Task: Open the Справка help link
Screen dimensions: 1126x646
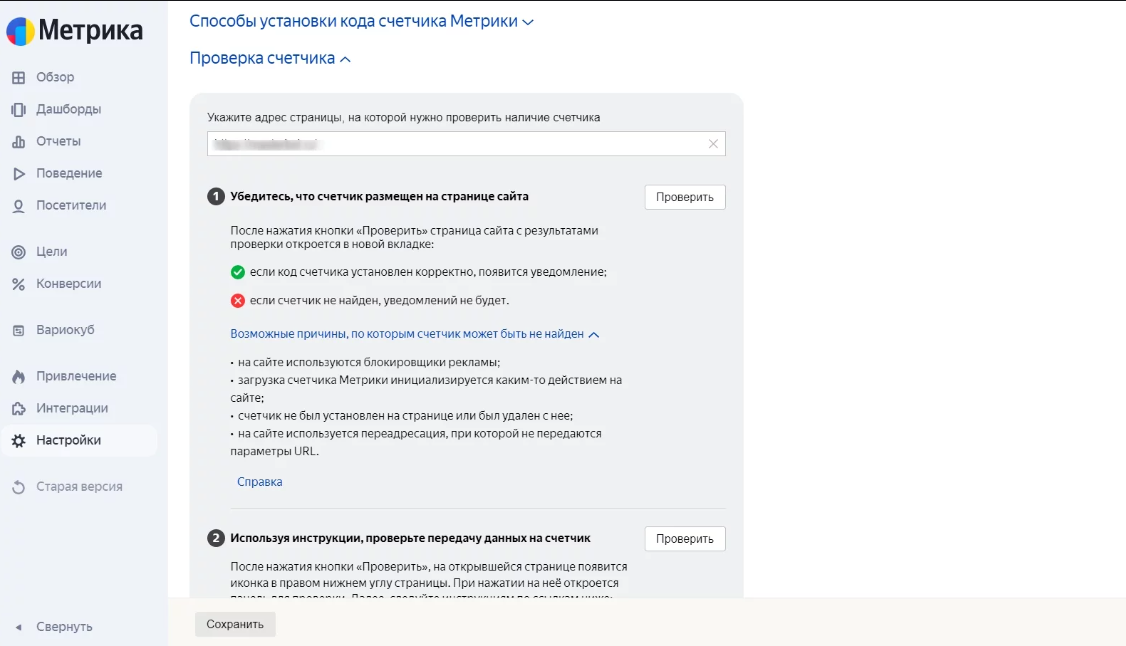Action: click(260, 482)
